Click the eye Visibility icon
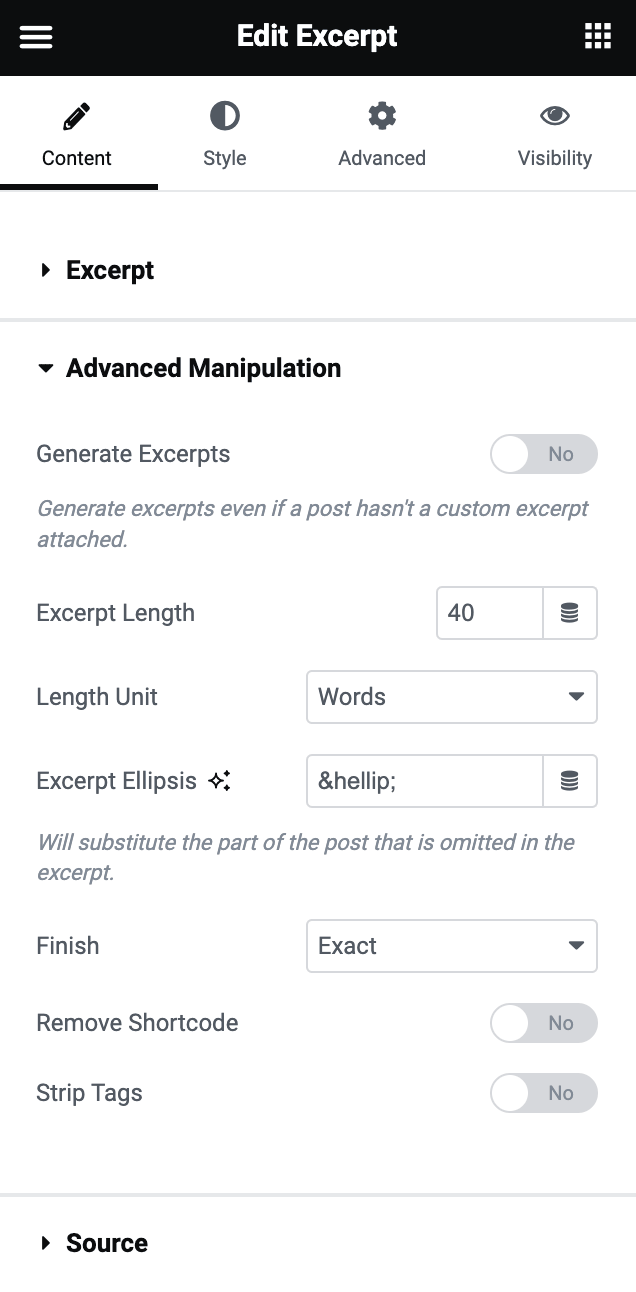Image resolution: width=636 pixels, height=1292 pixels. tap(554, 117)
